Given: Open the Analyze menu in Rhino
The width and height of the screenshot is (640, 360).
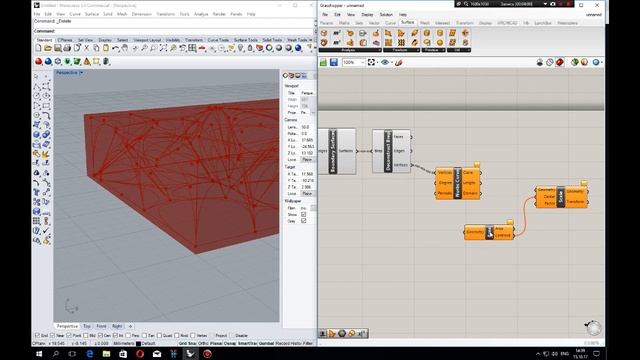Looking at the screenshot, I should (x=201, y=14).
